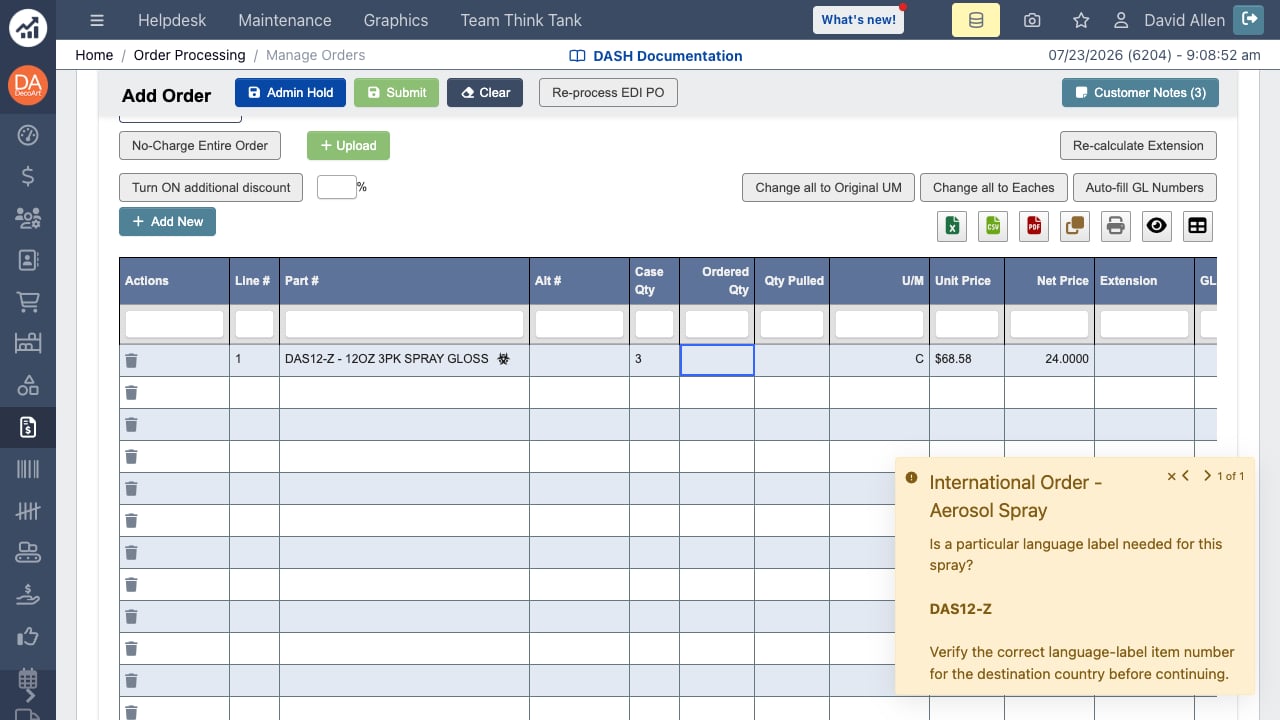Open the Graphics menu
1280x720 pixels.
point(396,20)
